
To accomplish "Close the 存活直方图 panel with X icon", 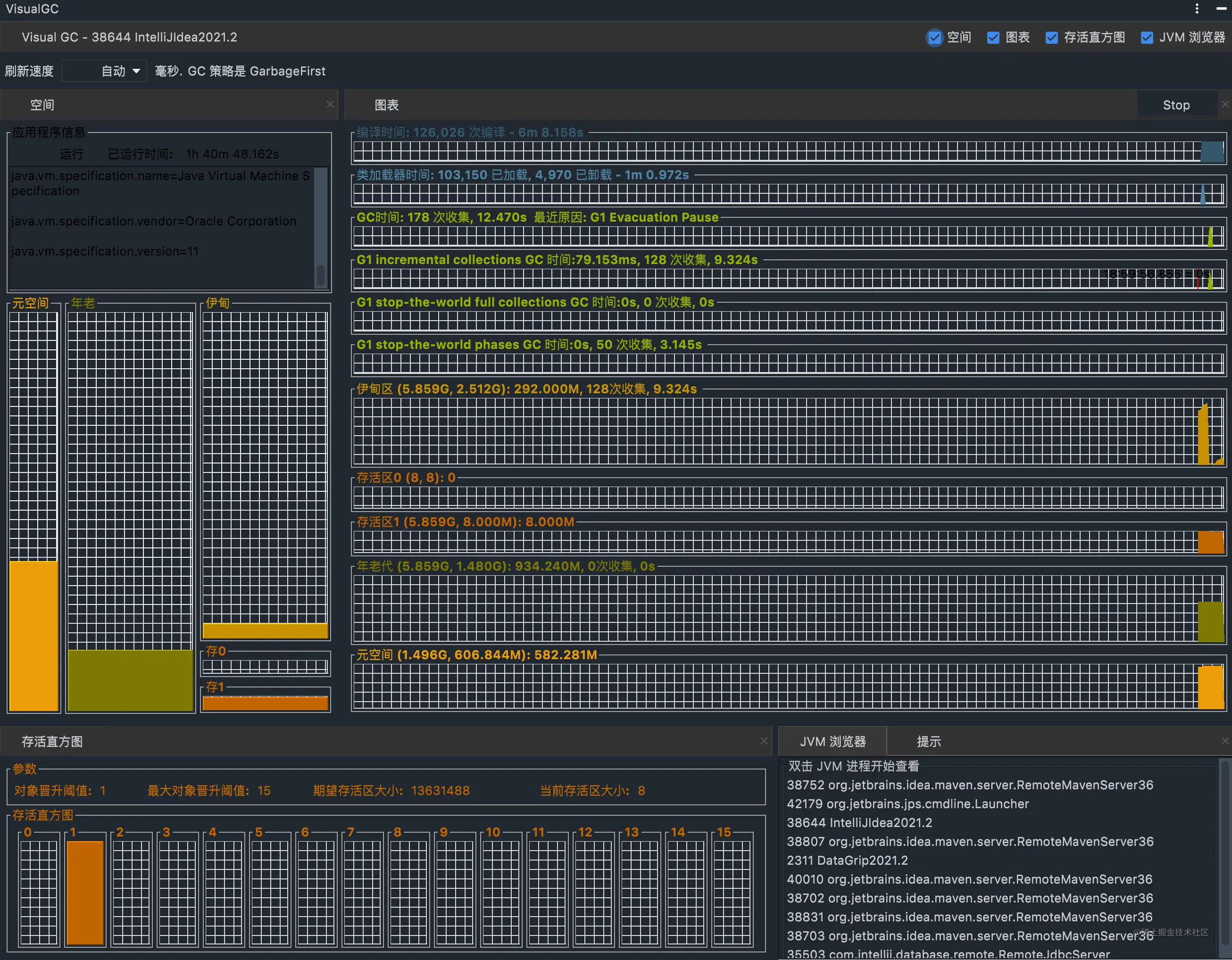I will pos(764,741).
